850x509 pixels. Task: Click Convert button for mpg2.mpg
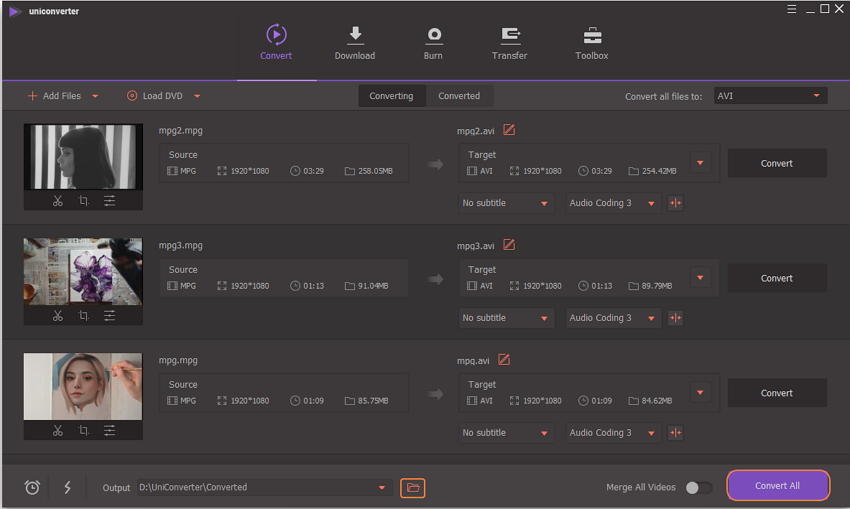coord(776,163)
